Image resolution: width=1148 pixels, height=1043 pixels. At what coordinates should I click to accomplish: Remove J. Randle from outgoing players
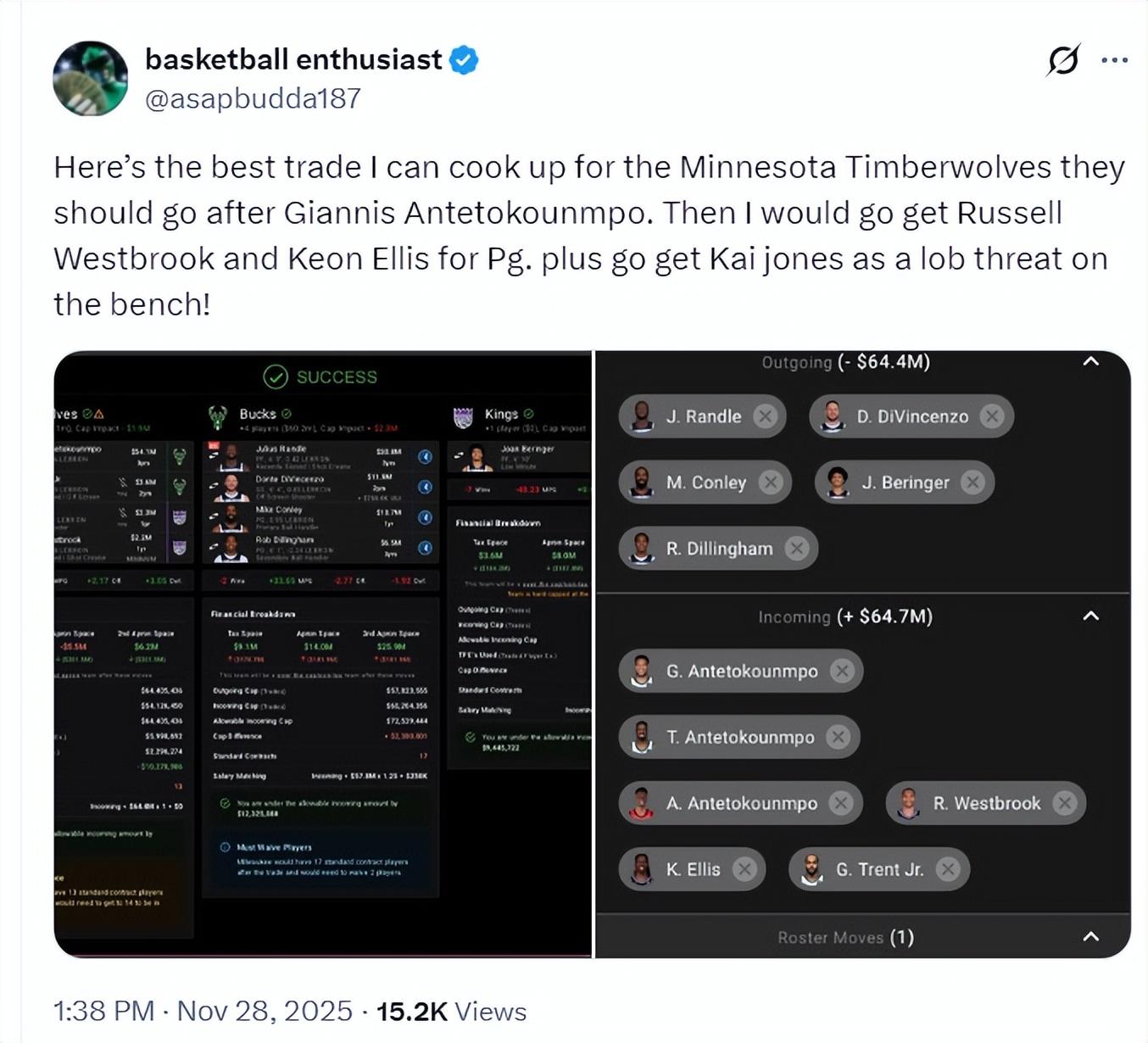(x=765, y=416)
